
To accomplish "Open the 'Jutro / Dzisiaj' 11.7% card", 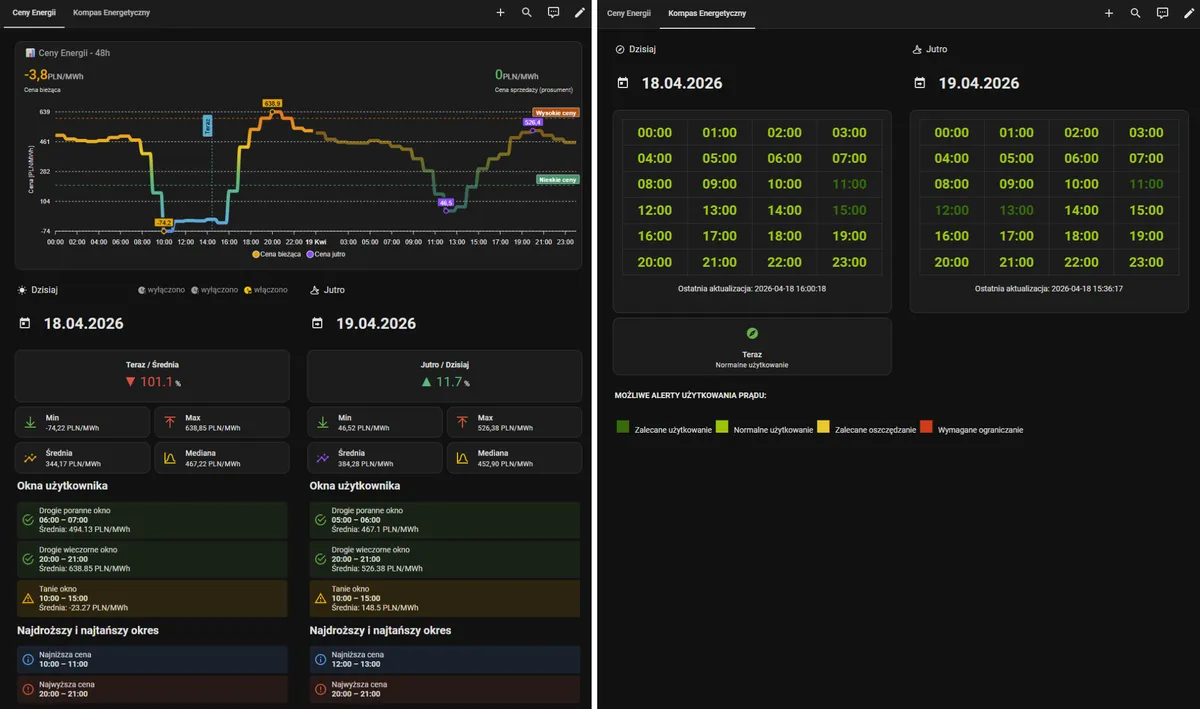I will (445, 375).
